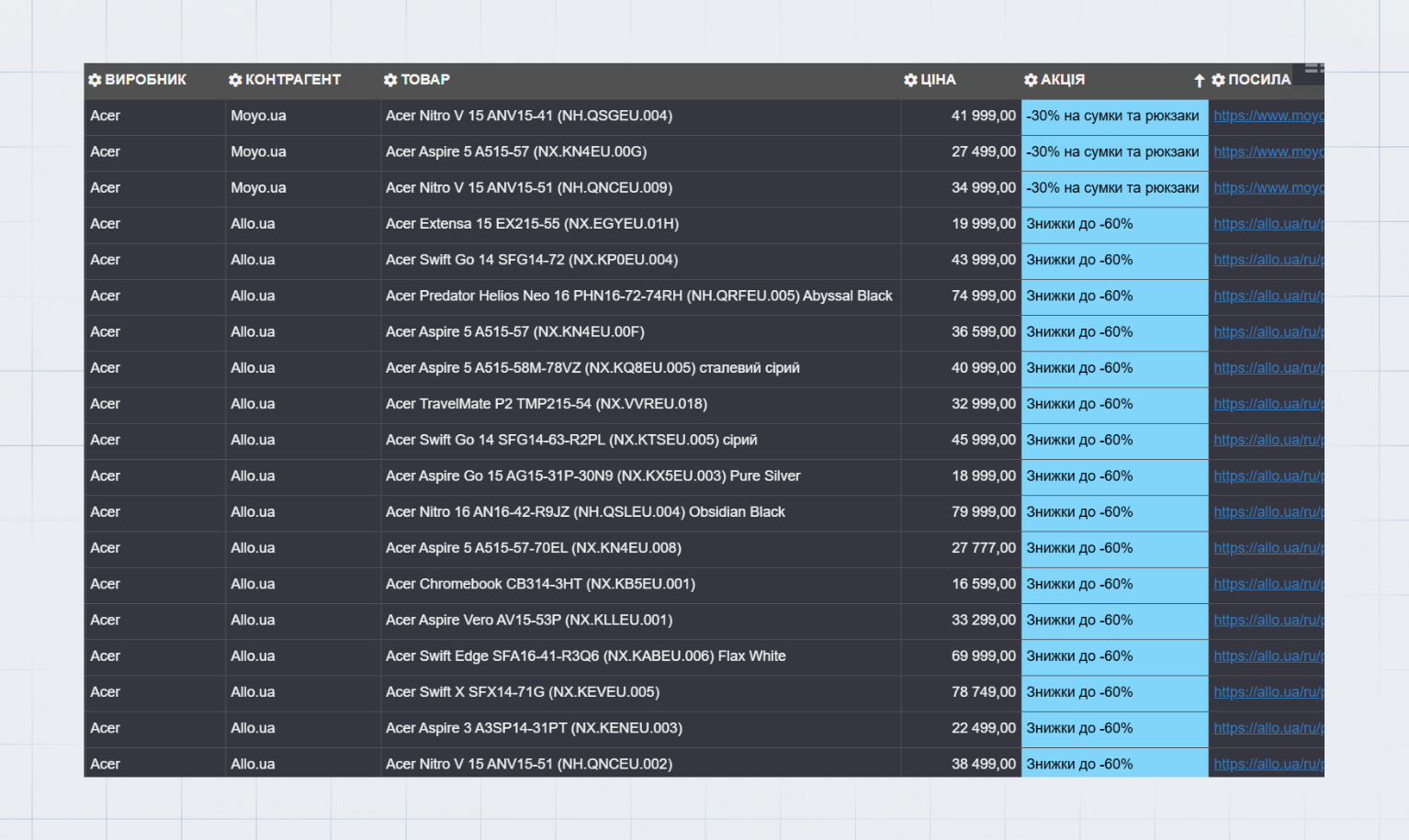Select price cell 22 499,00
This screenshot has width=1409, height=840.
pos(961,728)
